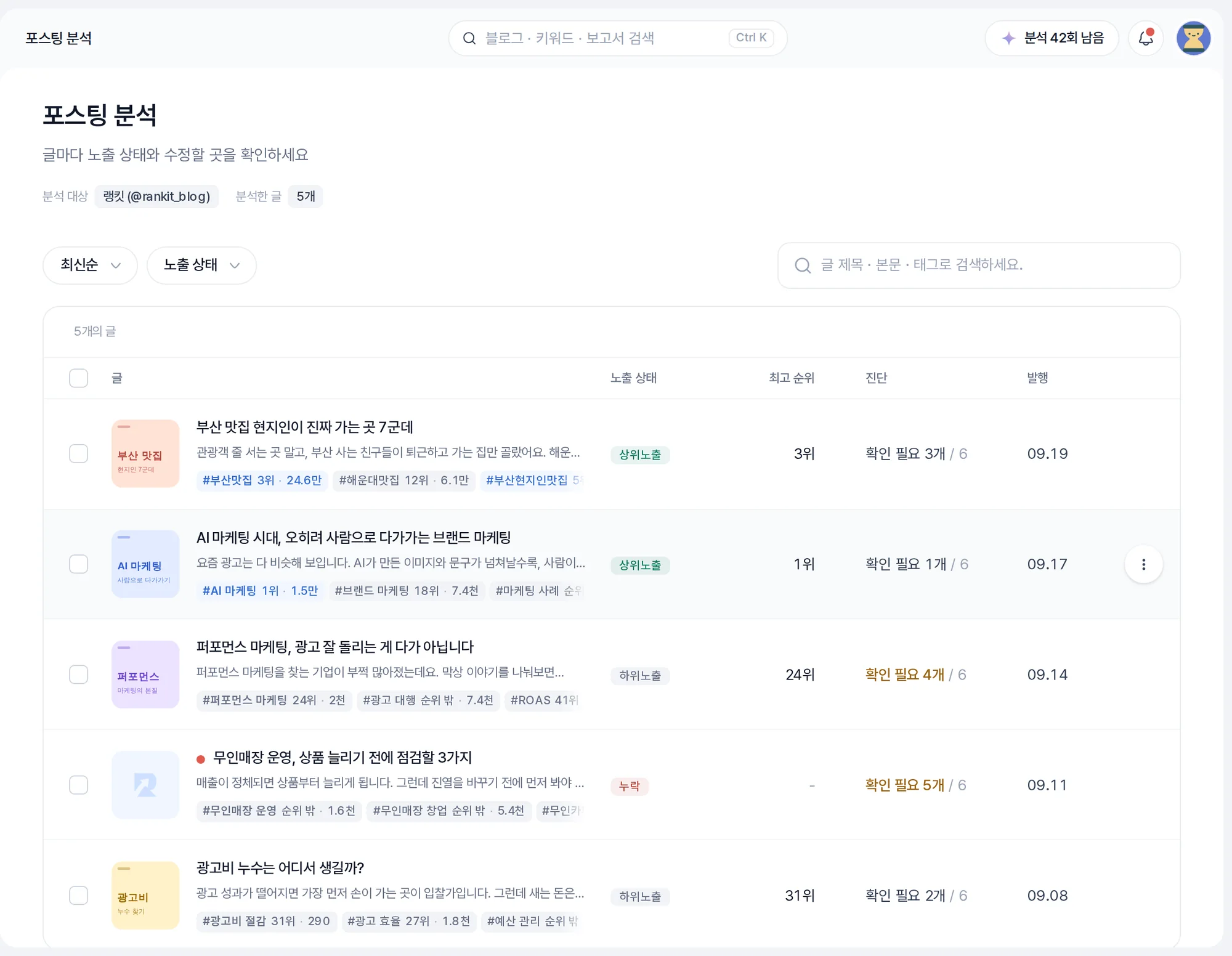
Task: Open post 무인매장 운영, 상품 늘리기 전에 점검할 3가지
Action: tap(342, 757)
